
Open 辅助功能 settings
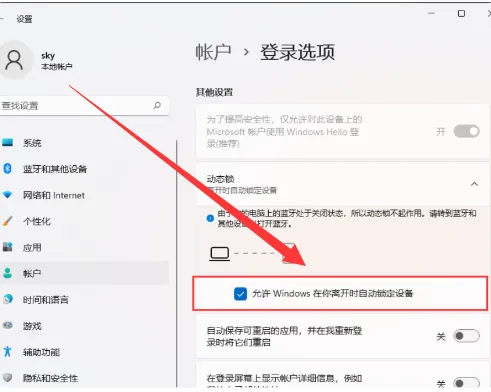click(84, 352)
